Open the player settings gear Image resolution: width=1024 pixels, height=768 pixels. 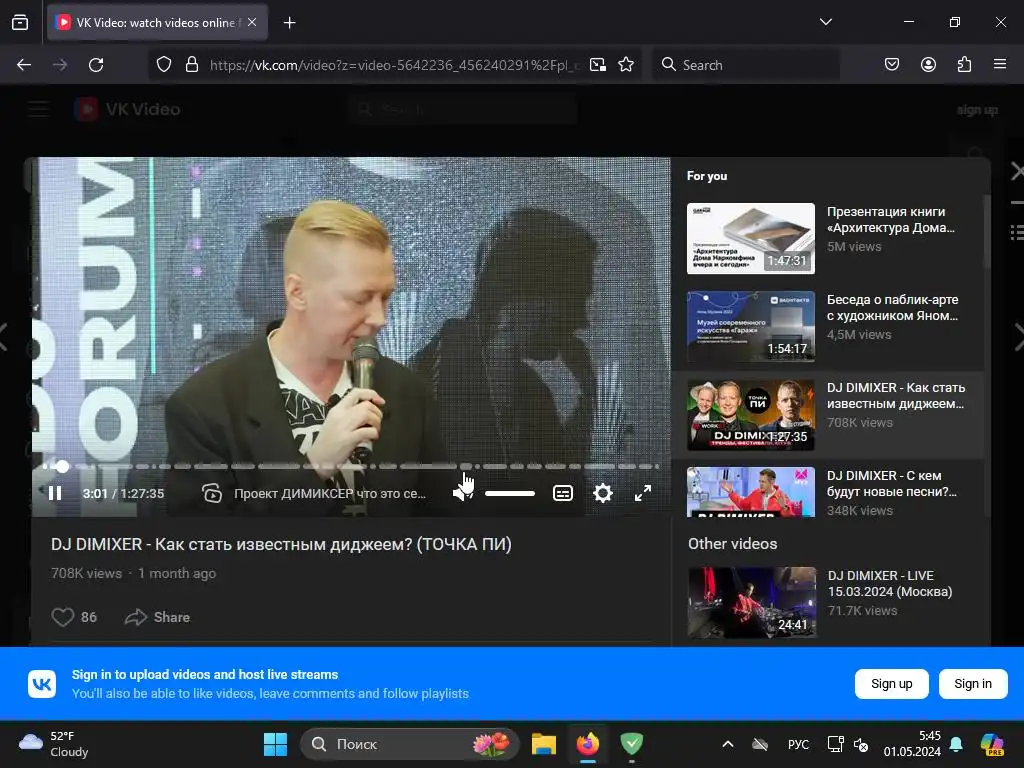coord(603,493)
